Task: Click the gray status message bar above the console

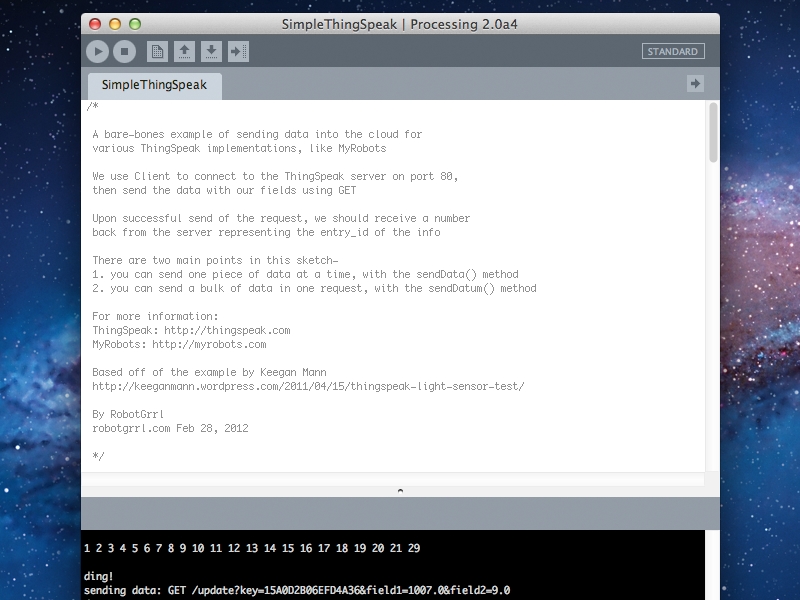Action: click(400, 514)
